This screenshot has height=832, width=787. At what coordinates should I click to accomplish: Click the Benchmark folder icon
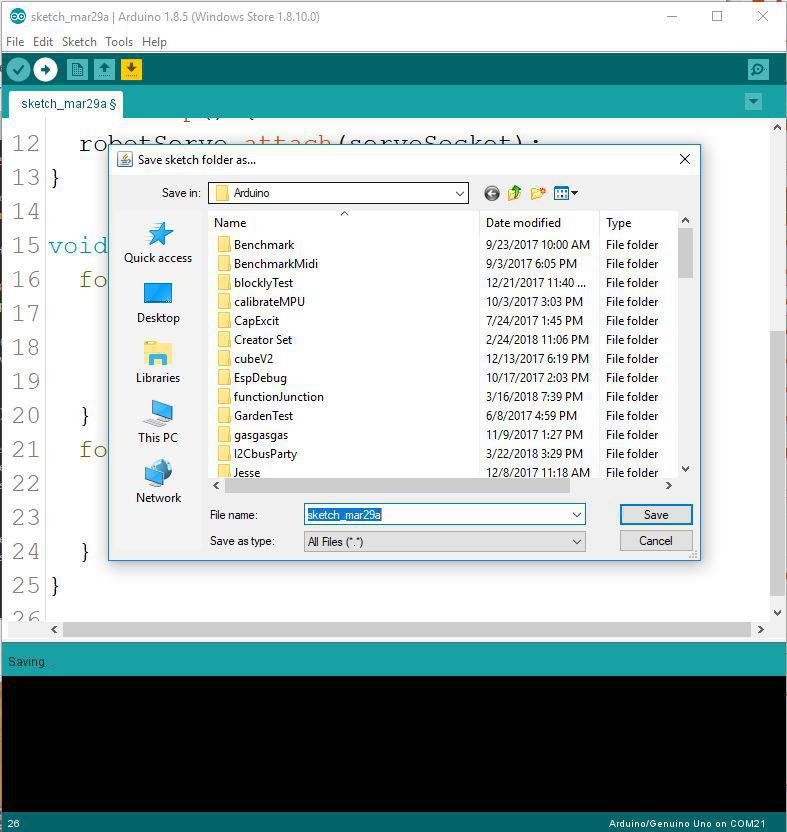coord(224,245)
